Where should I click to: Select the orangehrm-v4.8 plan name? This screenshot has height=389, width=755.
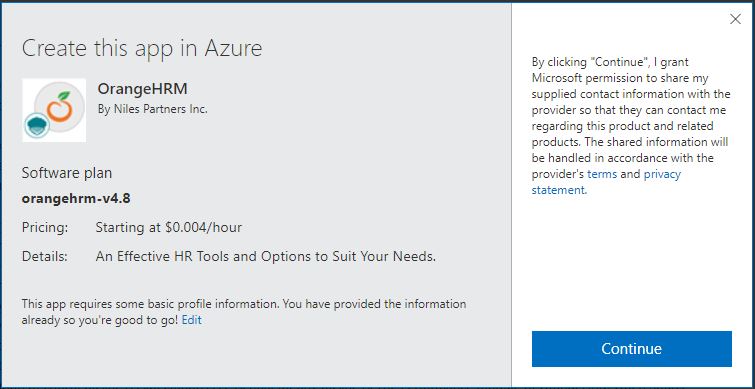[x=76, y=199]
